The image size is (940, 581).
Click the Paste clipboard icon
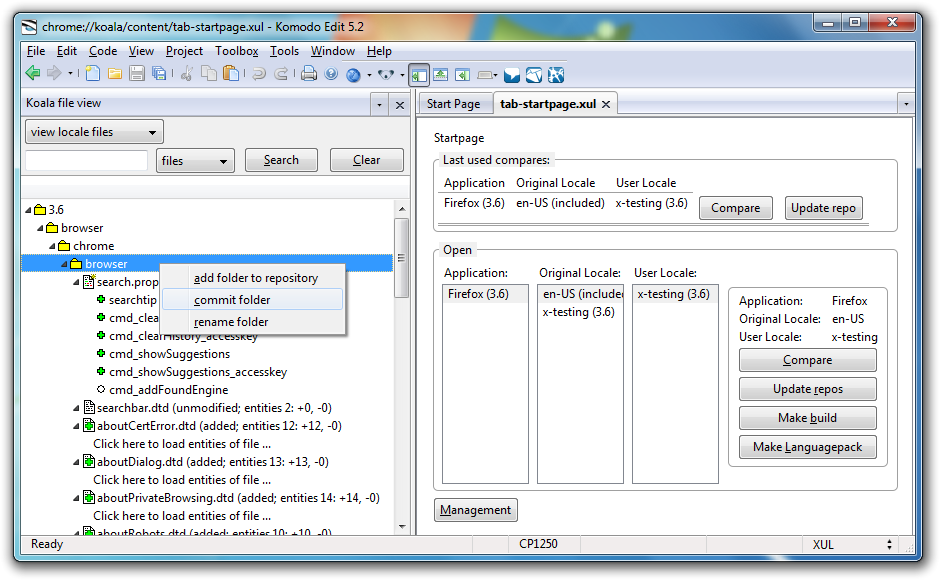(231, 74)
